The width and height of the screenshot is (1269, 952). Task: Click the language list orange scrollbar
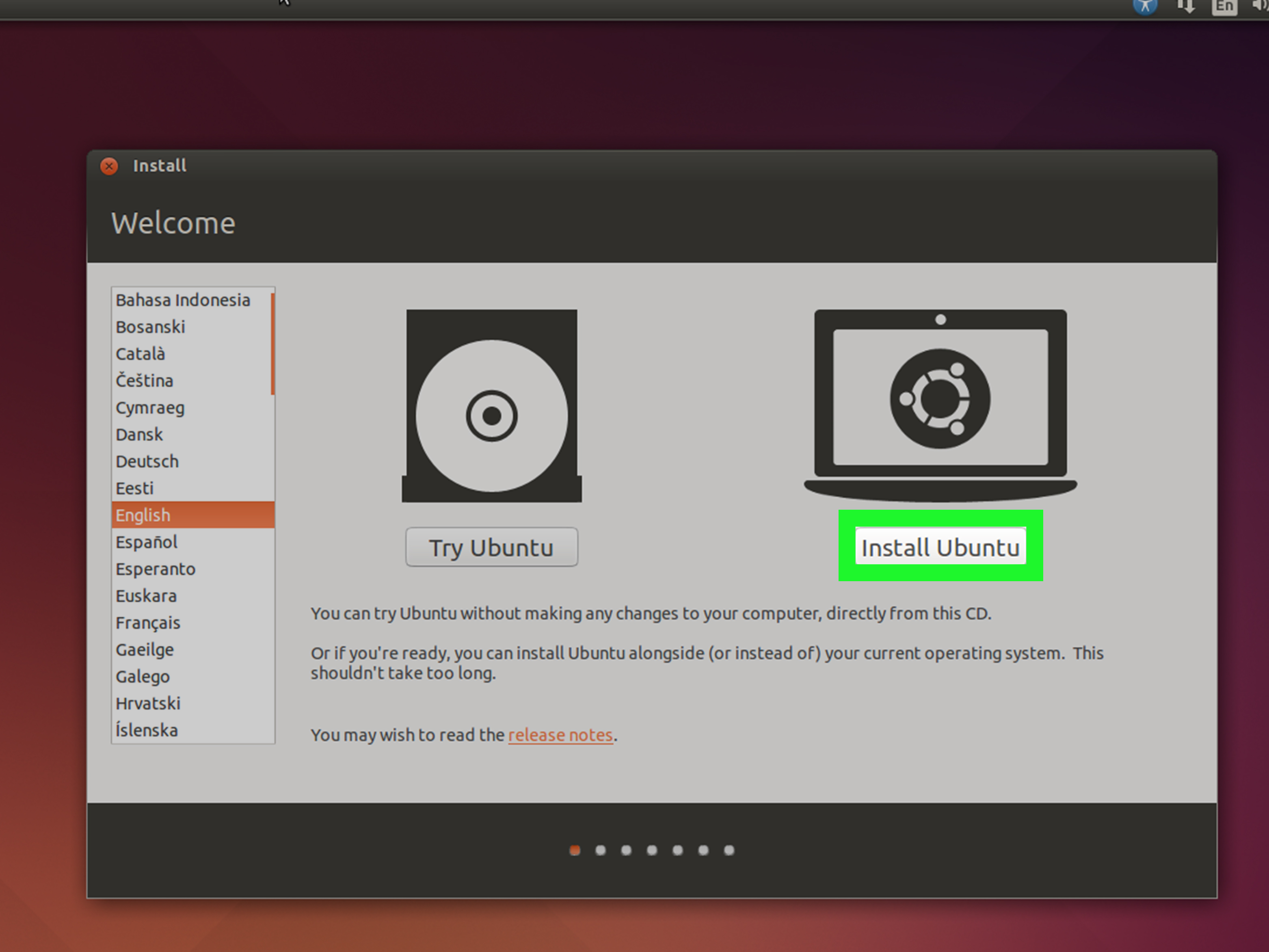(272, 344)
